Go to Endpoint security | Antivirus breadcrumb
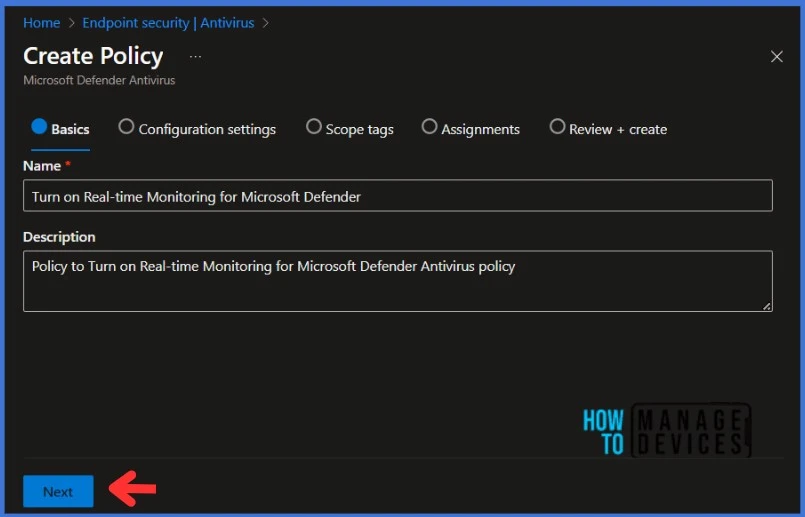 (168, 23)
